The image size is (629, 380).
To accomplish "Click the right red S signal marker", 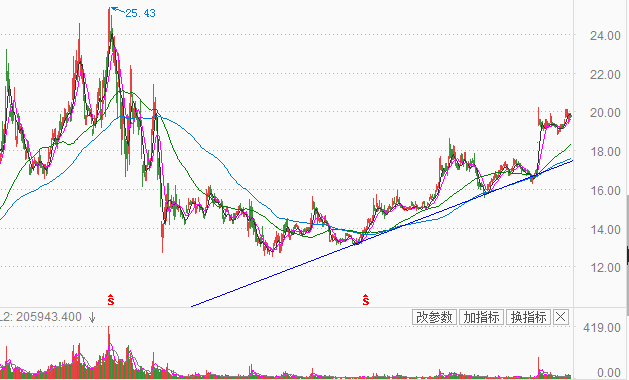I will (365, 299).
